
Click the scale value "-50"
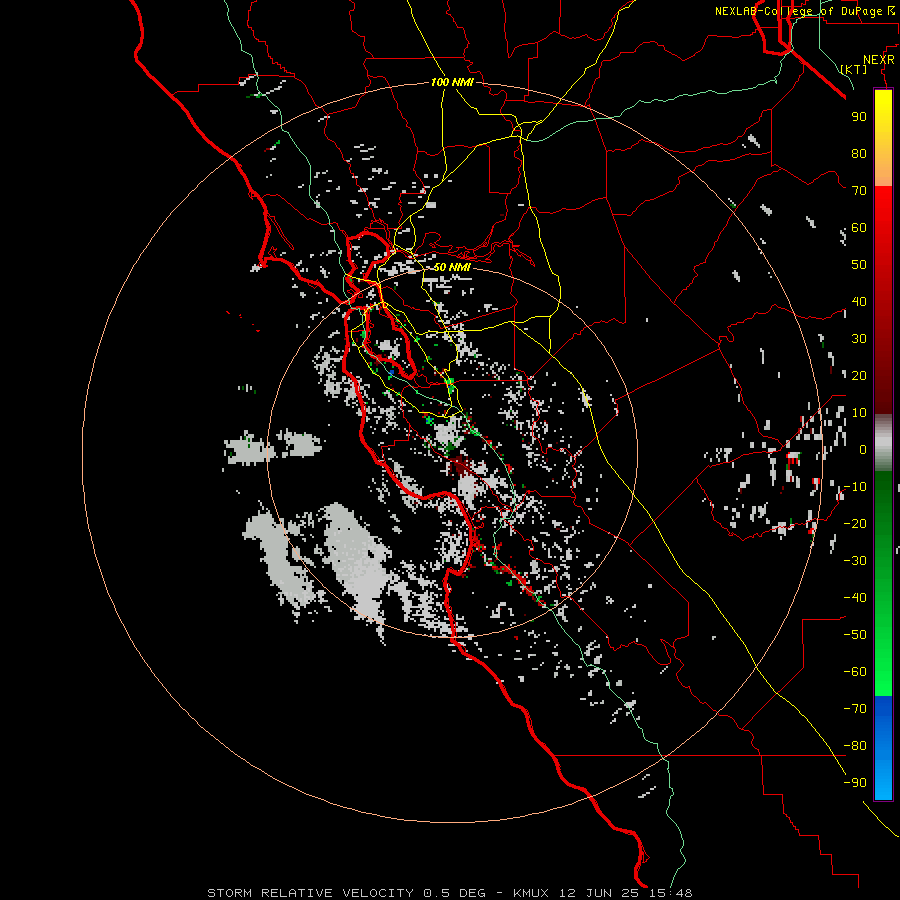[x=855, y=635]
